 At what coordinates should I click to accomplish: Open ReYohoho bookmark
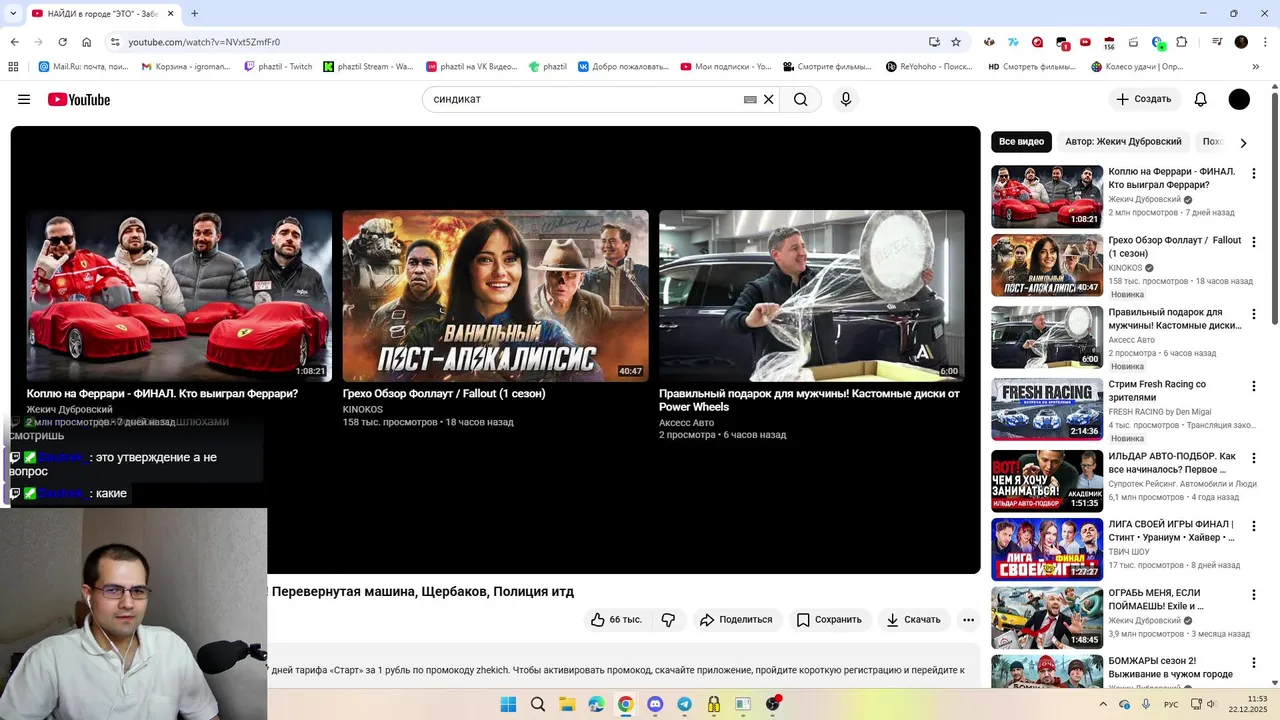click(929, 67)
